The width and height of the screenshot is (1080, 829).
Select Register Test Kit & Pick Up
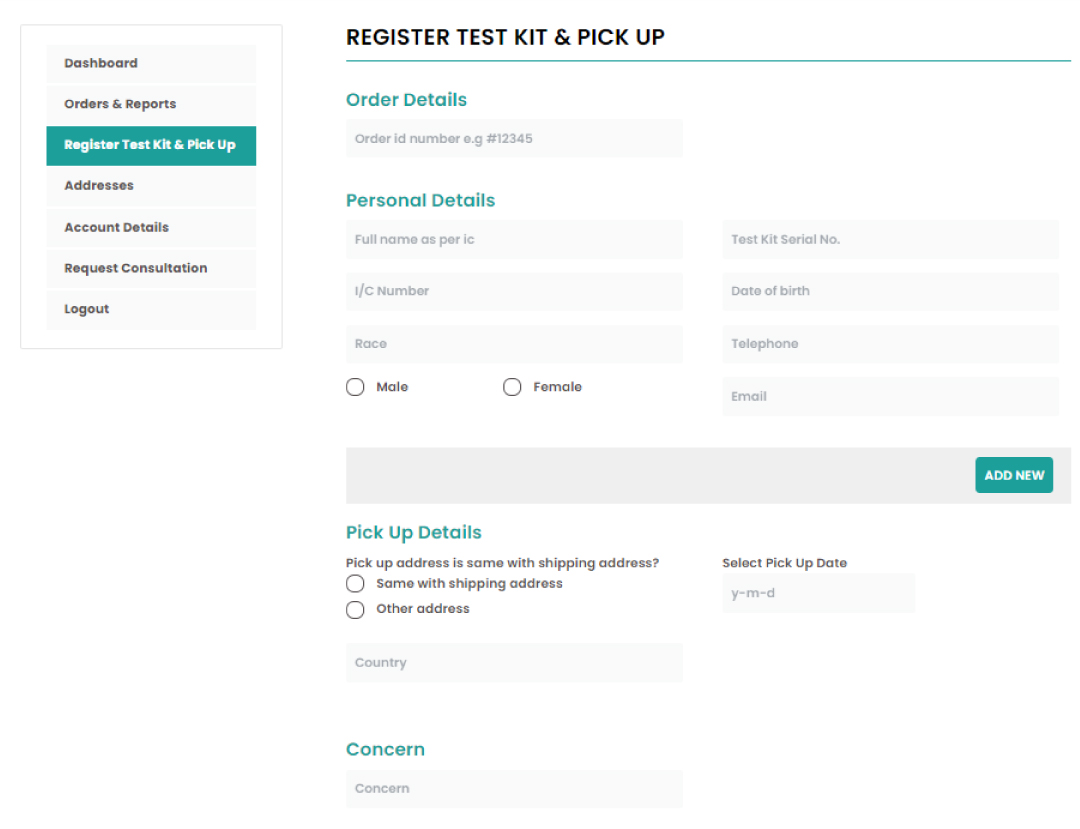(x=150, y=145)
